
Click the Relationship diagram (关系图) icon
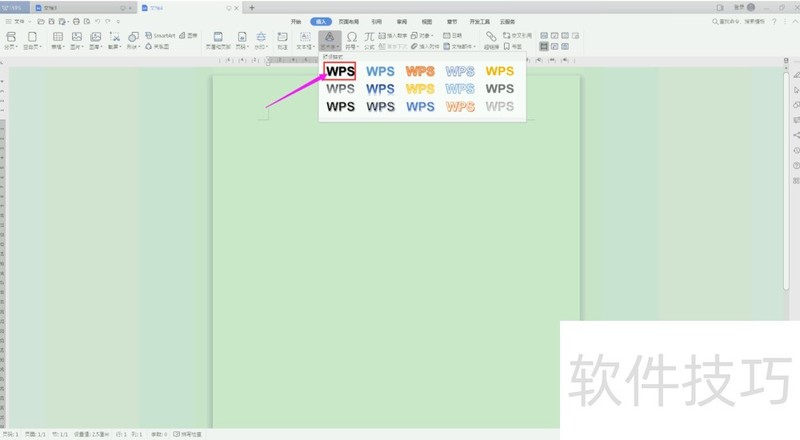[157, 46]
